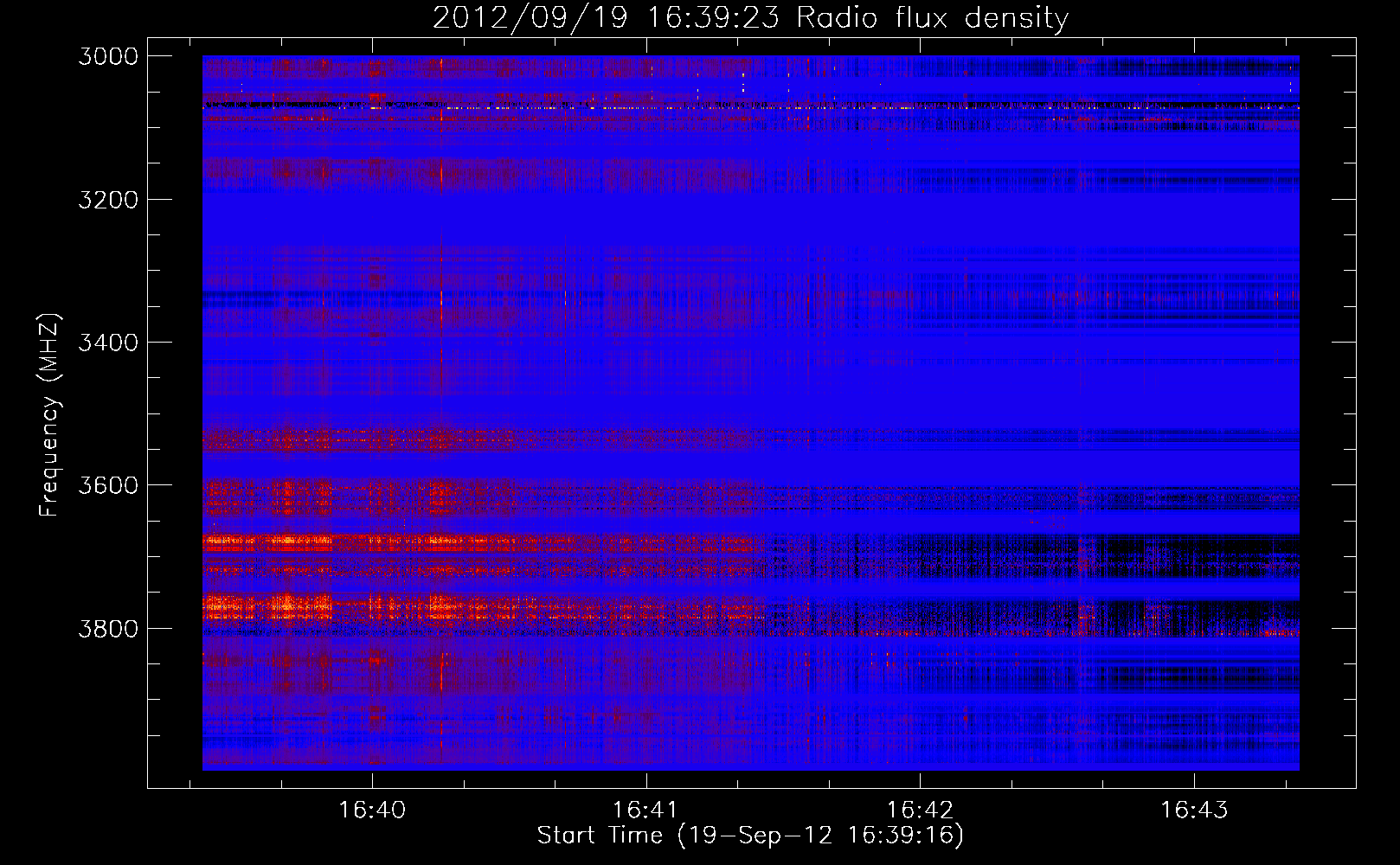
Task: Click the 3200 frequency axis label
Action: (108, 200)
